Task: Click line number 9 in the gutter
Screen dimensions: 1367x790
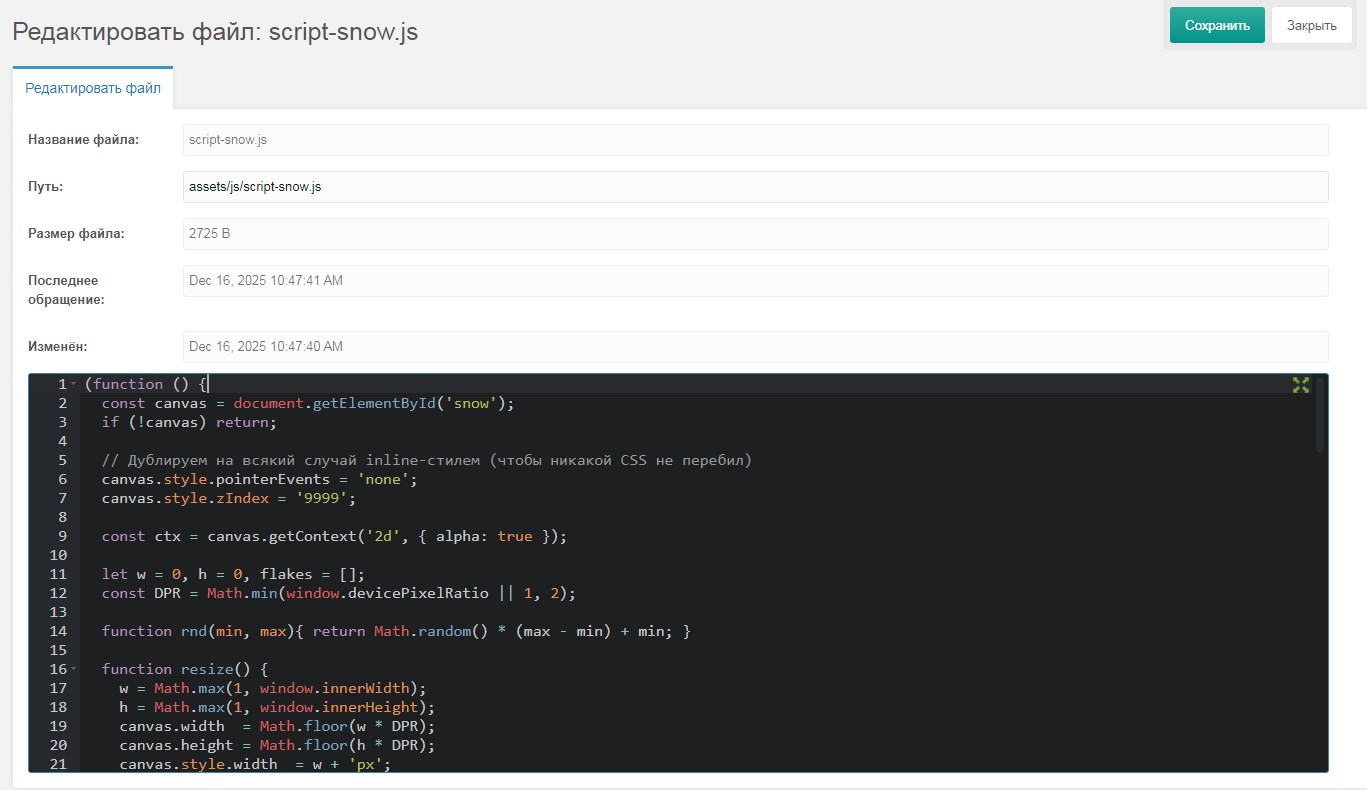Action: [x=62, y=536]
